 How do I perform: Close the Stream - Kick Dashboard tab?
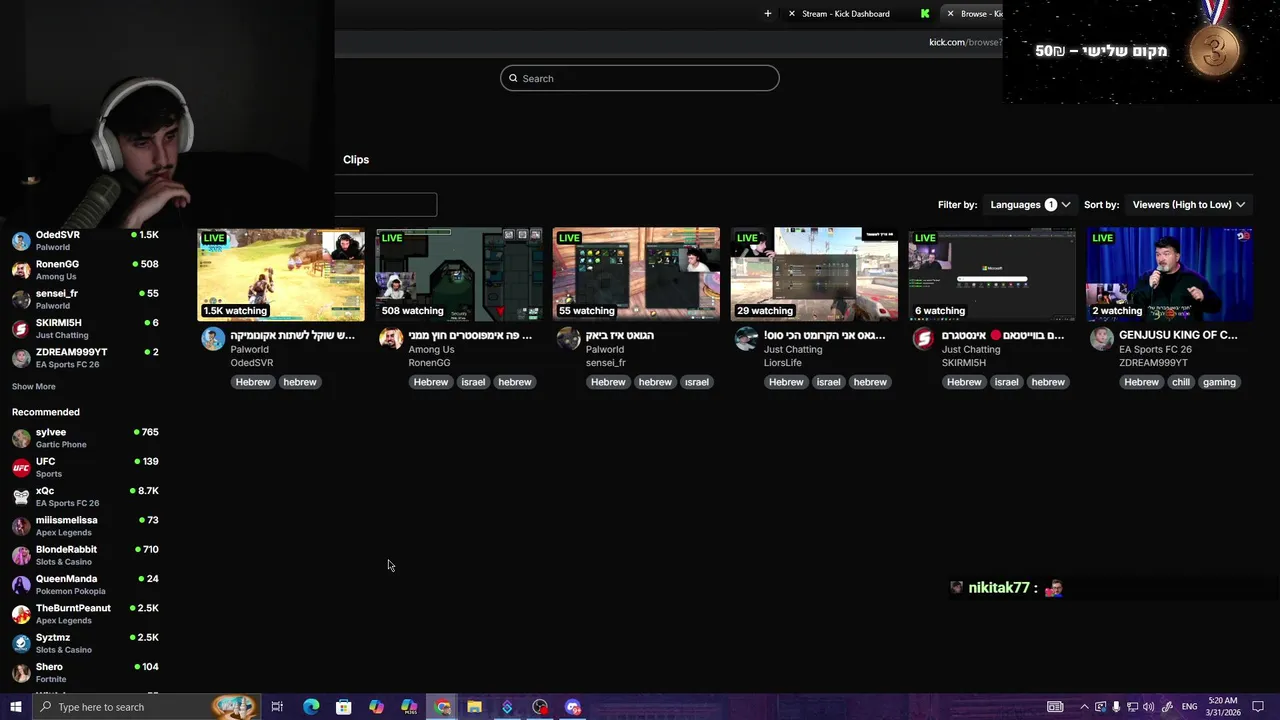point(792,14)
